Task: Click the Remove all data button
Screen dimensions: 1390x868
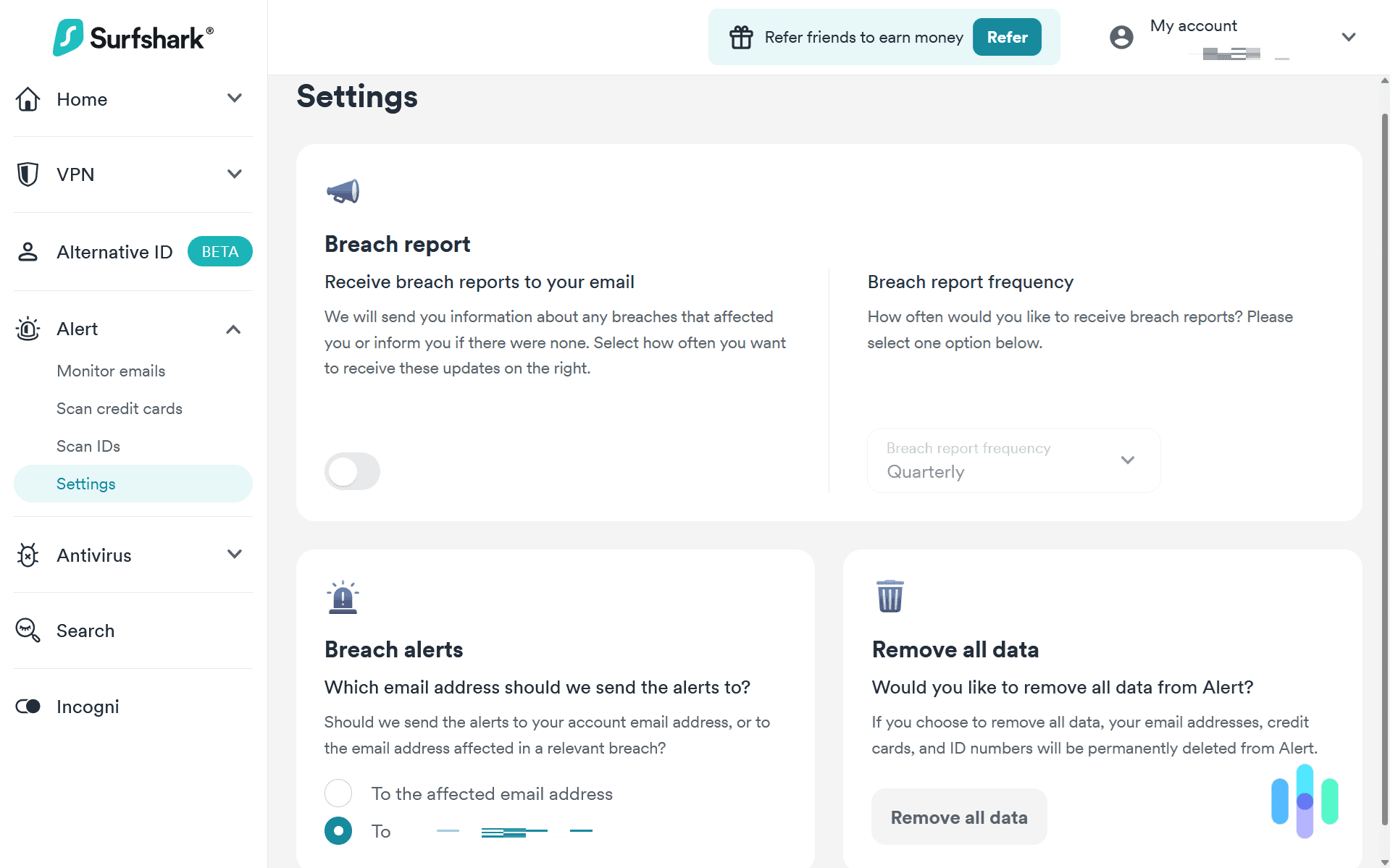Action: [958, 817]
